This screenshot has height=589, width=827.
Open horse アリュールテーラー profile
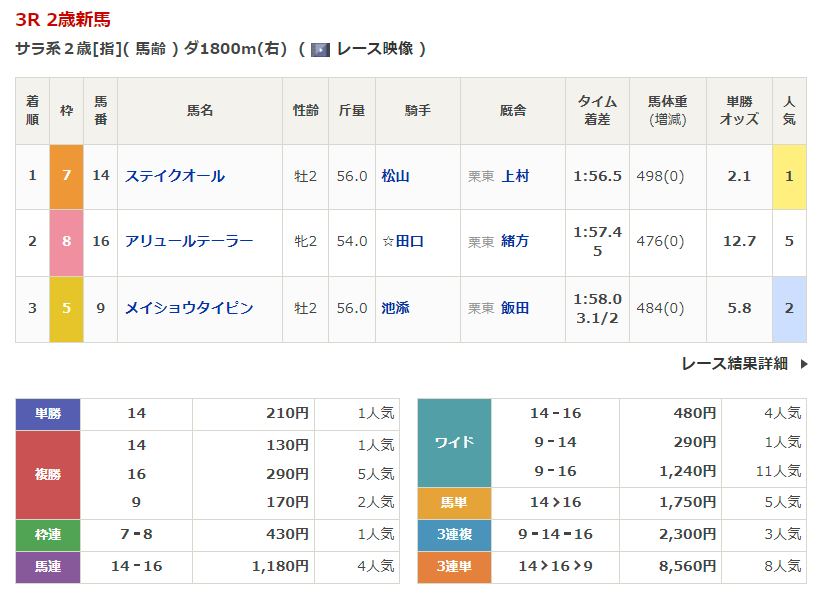189,241
